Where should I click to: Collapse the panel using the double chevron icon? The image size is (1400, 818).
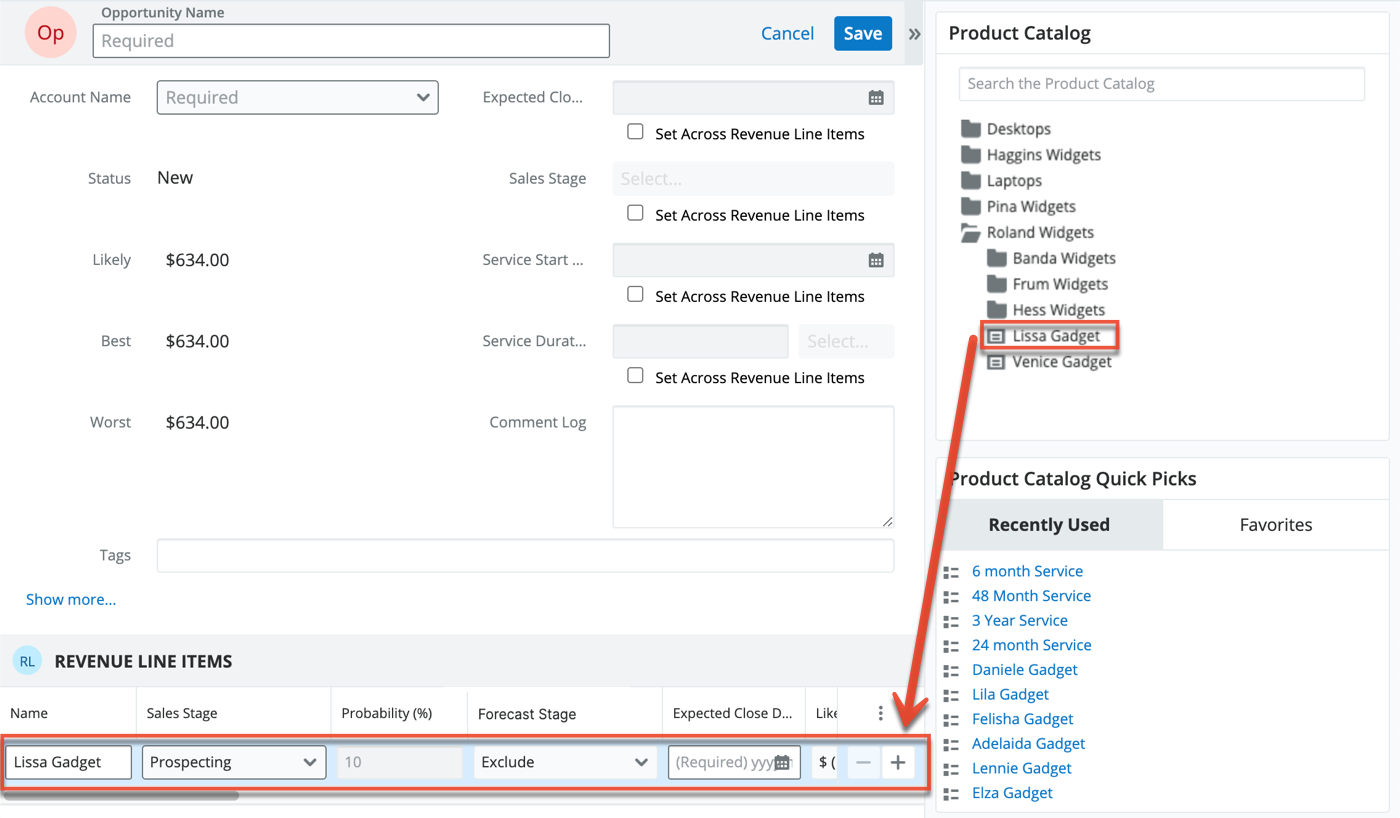(914, 32)
